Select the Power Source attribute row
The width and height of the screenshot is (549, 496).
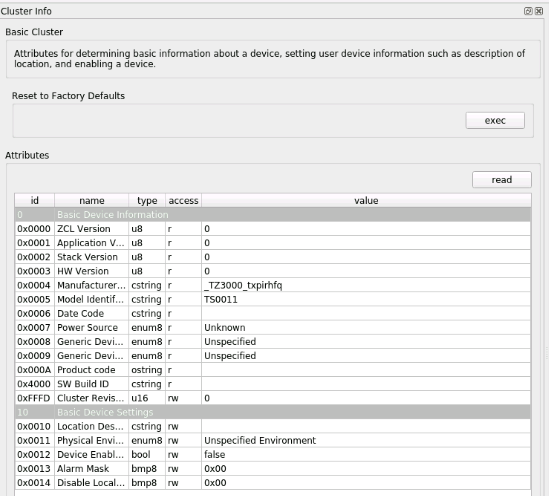(273, 328)
